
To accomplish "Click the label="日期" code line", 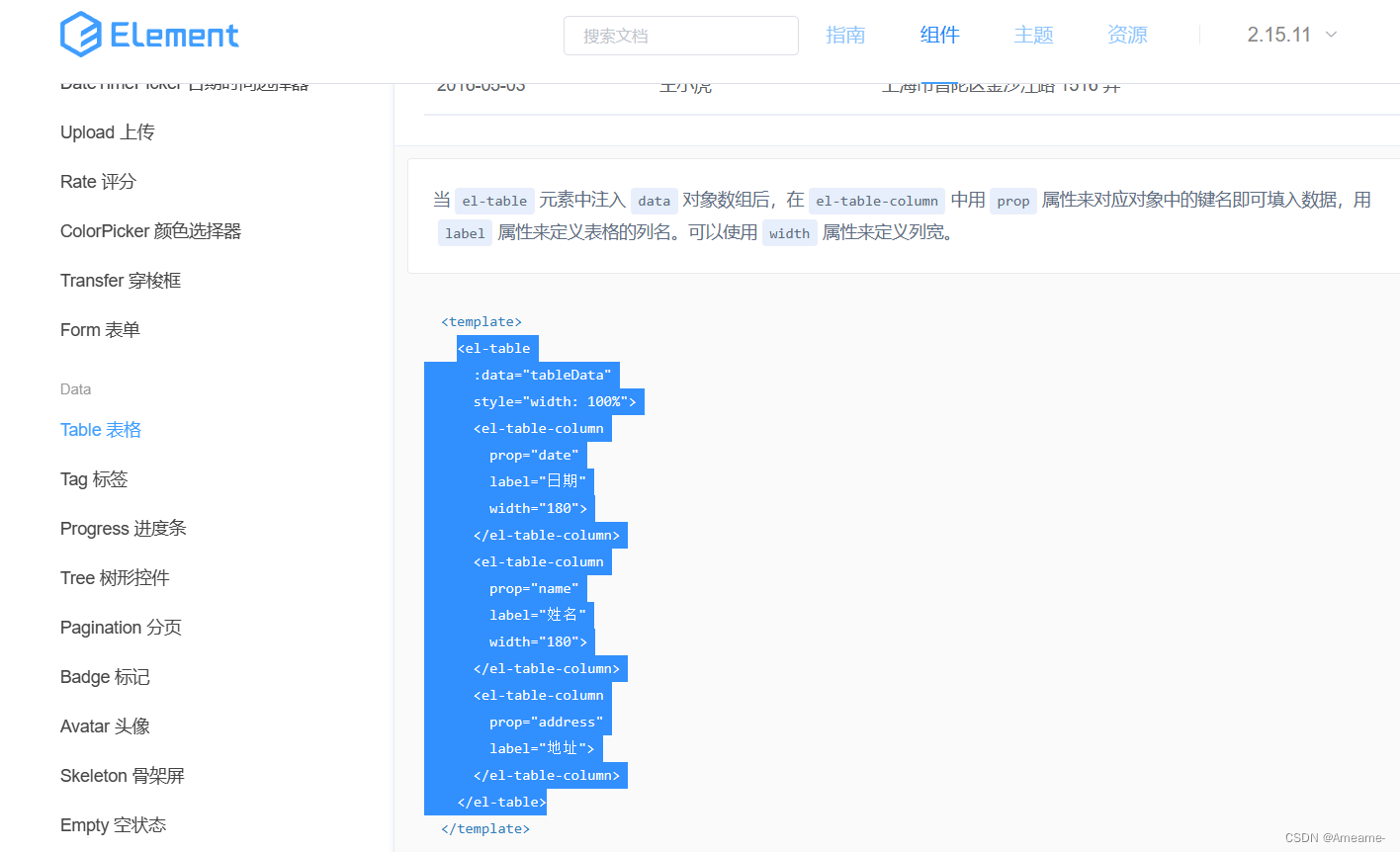I will point(538,482).
